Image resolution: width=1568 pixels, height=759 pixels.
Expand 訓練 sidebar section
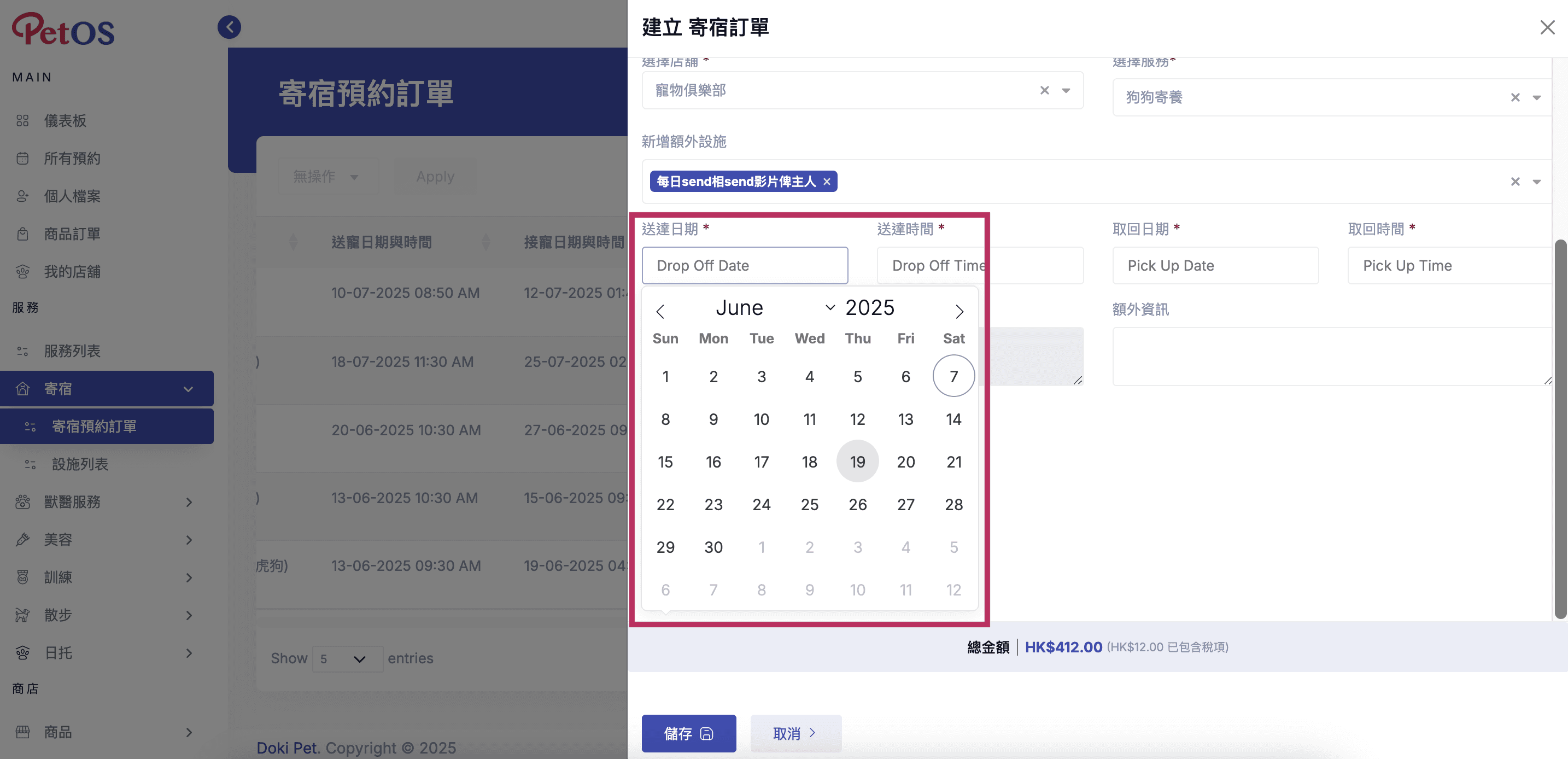tap(107, 577)
